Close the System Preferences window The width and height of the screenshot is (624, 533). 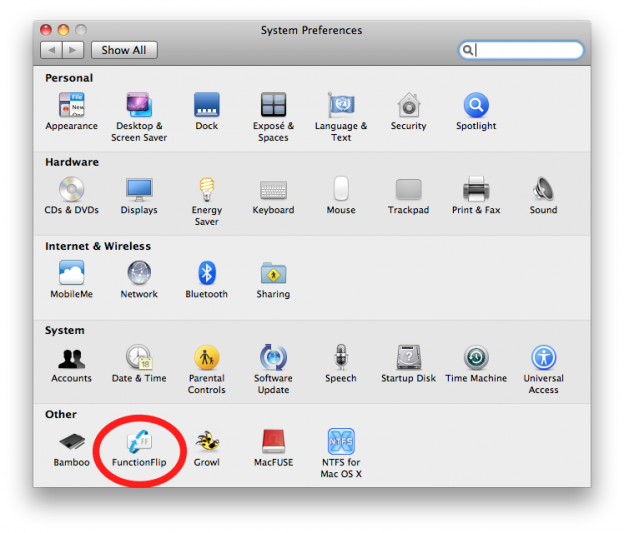46,30
